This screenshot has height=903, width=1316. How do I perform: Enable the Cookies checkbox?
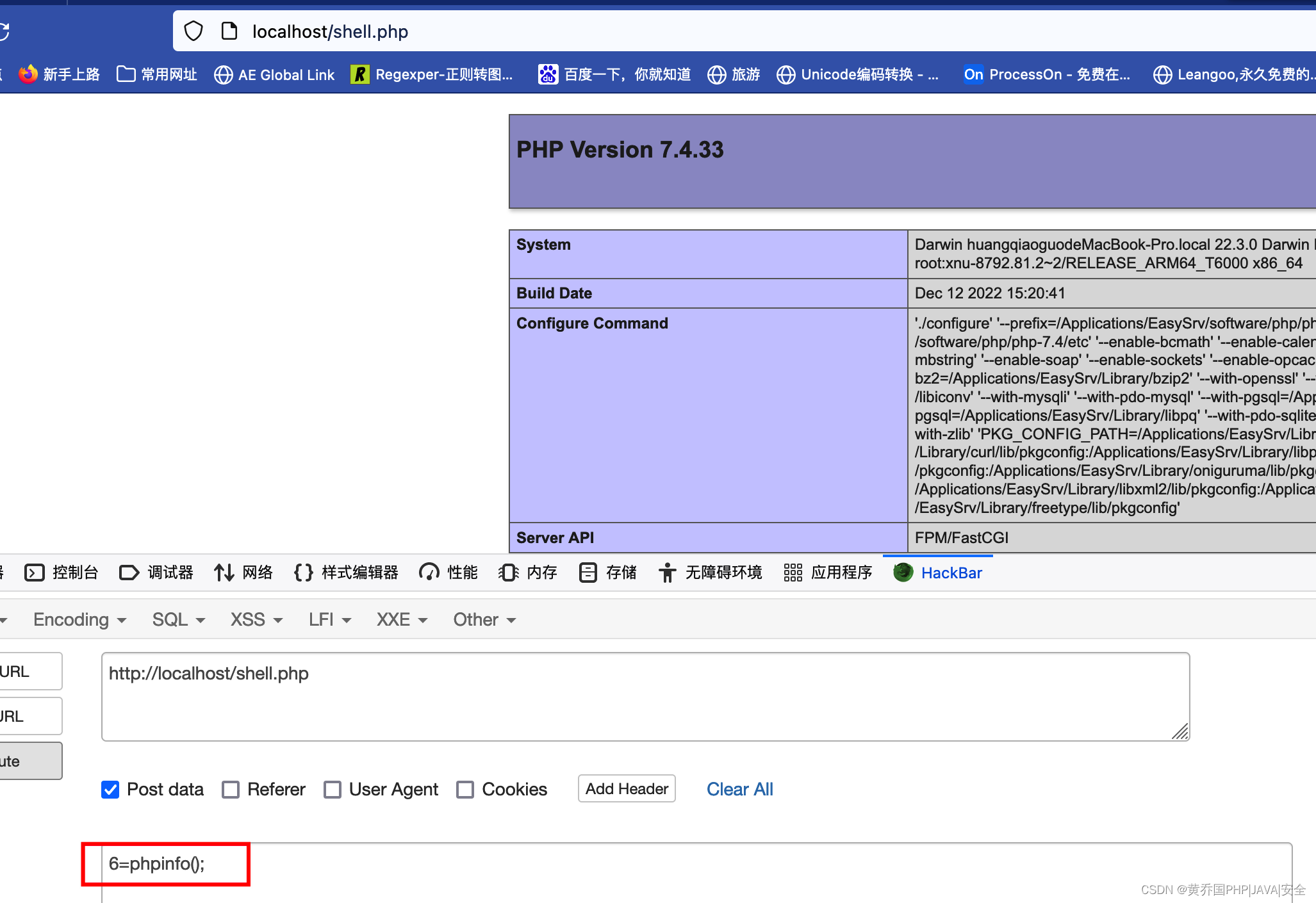tap(465, 790)
